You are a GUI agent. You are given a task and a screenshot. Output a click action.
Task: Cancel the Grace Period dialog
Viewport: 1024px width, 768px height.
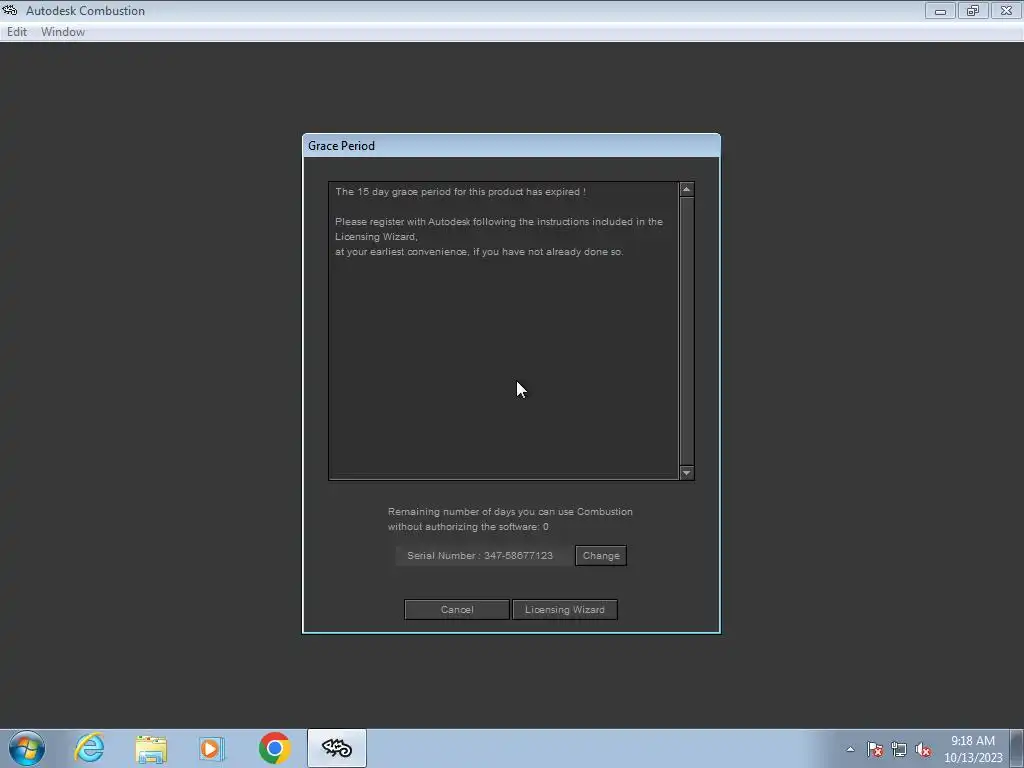click(456, 609)
